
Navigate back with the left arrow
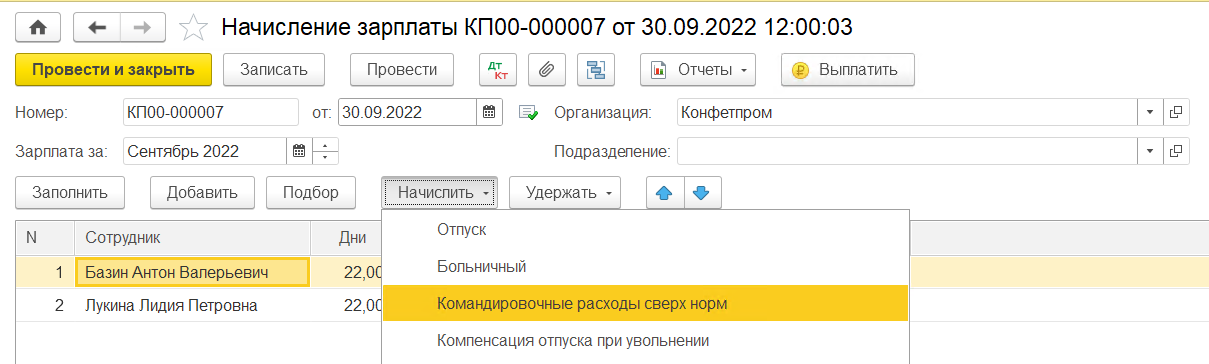pyautogui.click(x=97, y=28)
